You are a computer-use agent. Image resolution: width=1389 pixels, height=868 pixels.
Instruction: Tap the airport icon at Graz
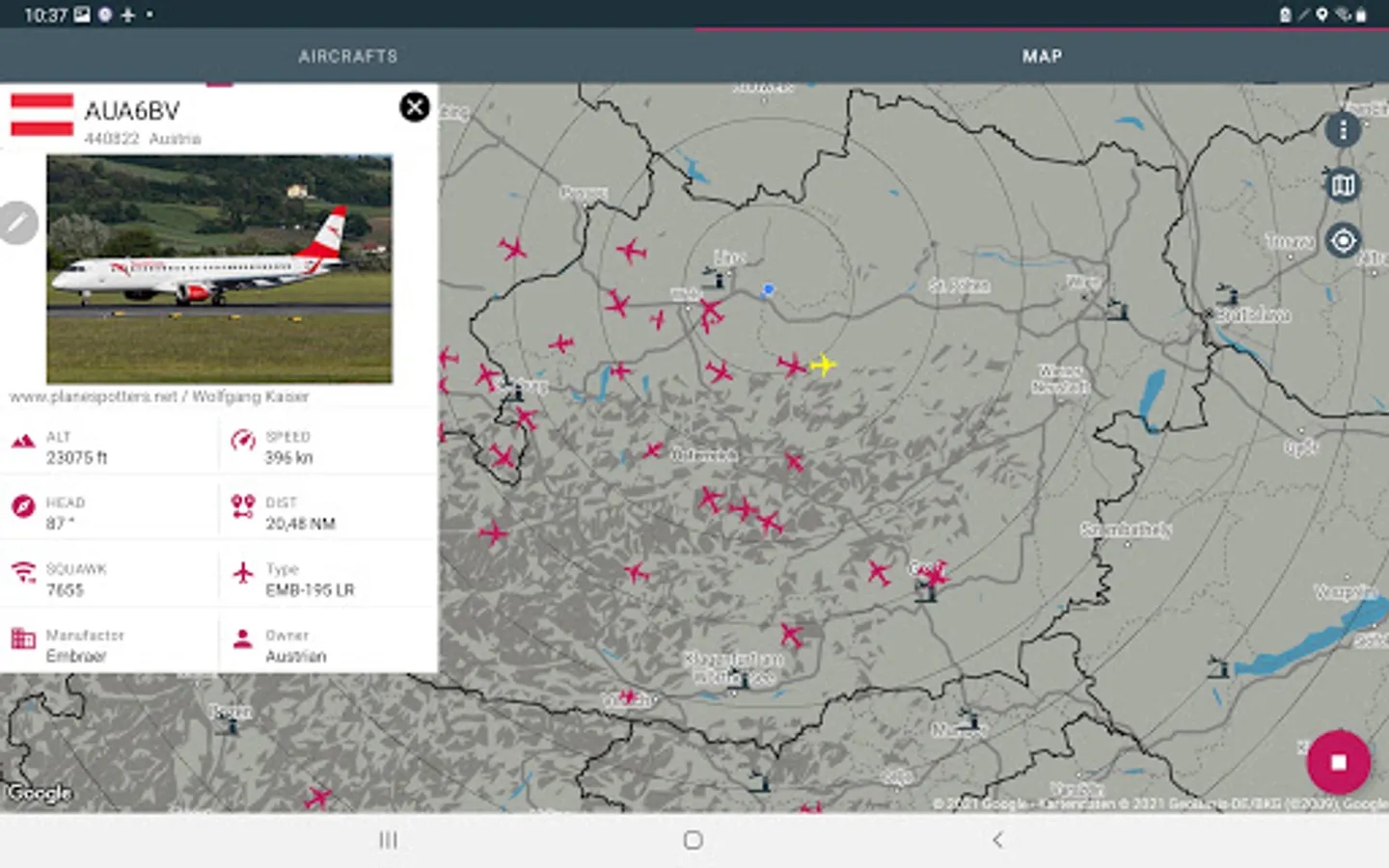click(925, 590)
